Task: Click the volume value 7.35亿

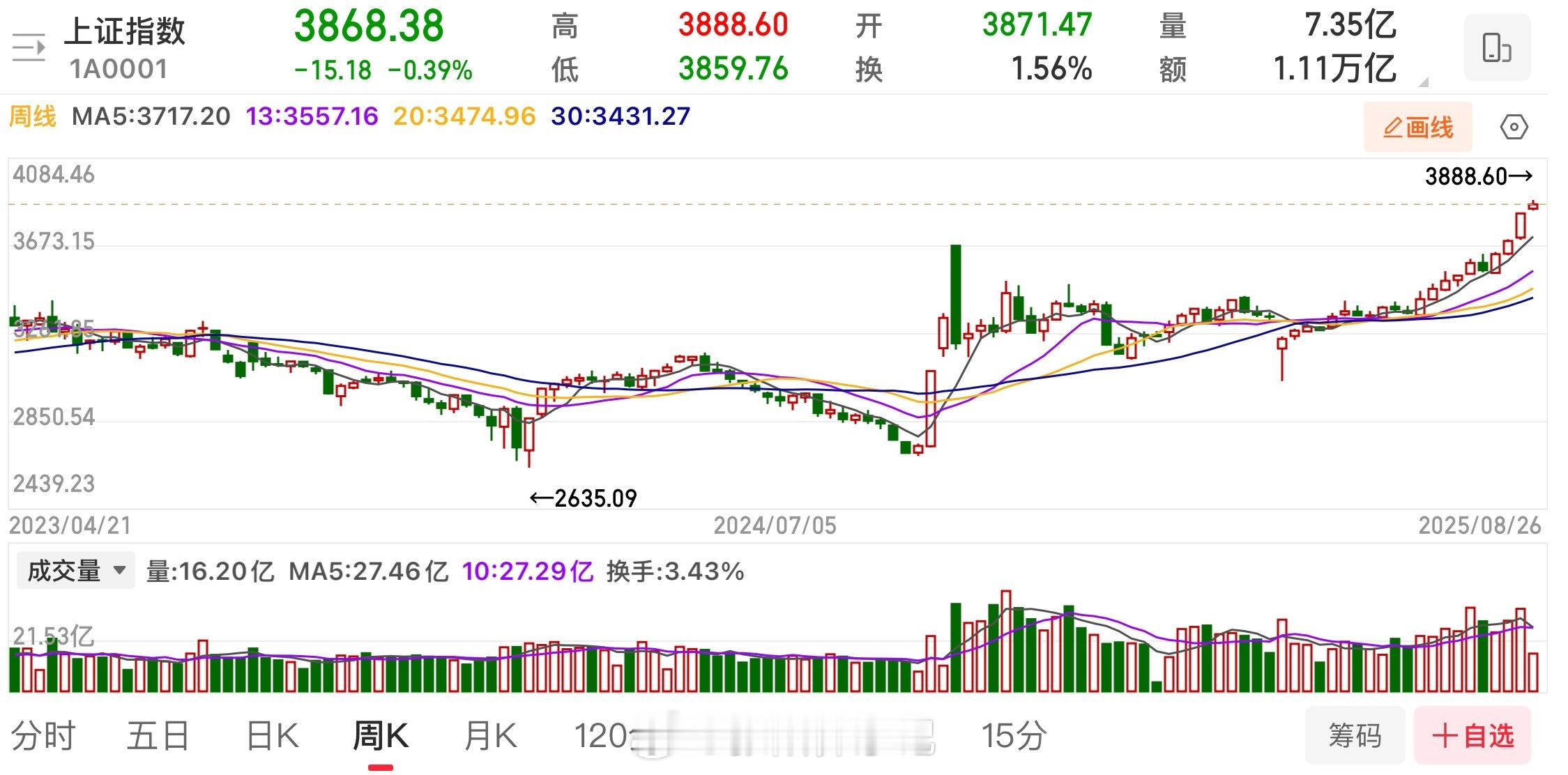Action: tap(1350, 25)
